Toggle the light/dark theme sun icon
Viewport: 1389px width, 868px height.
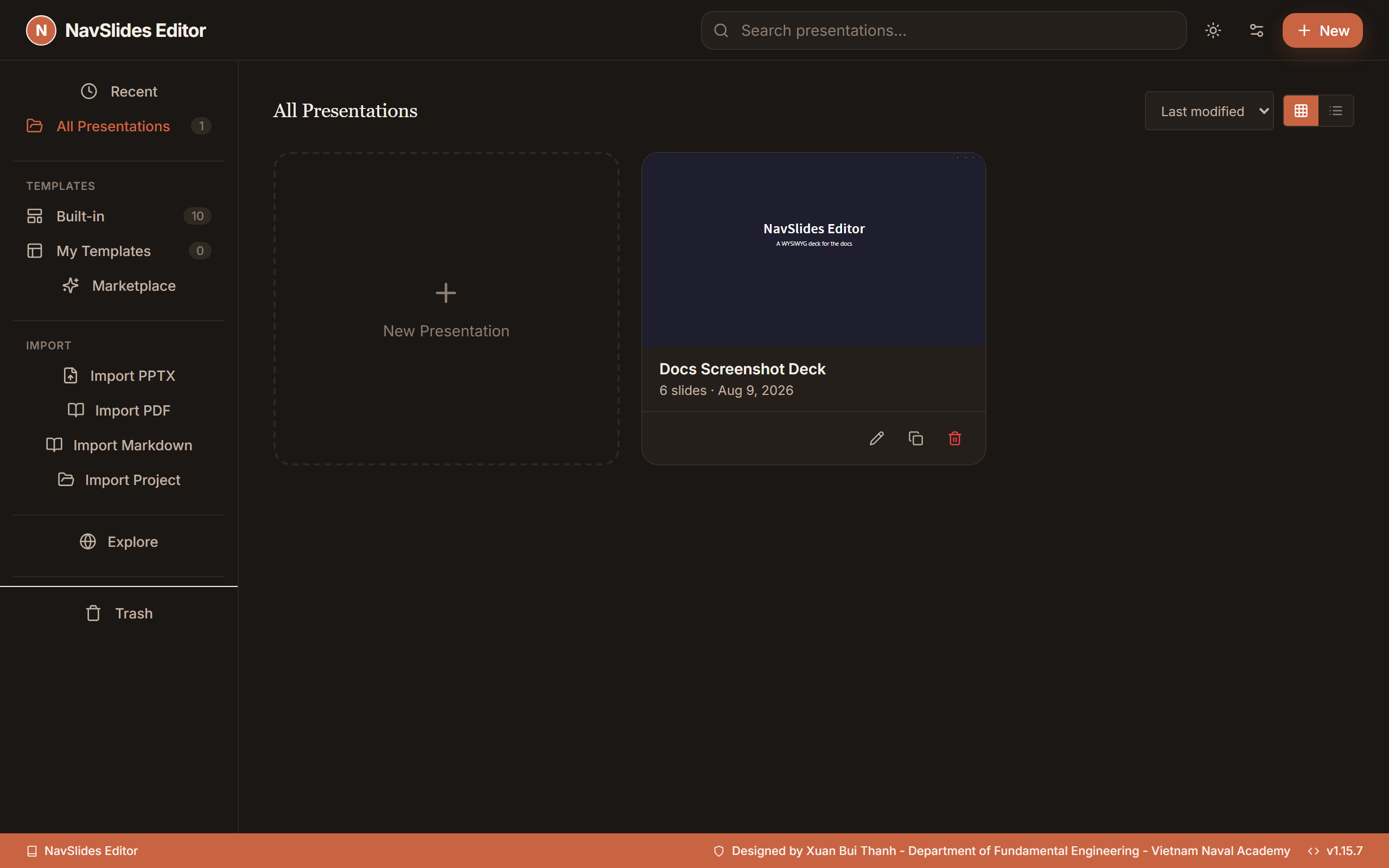(1213, 30)
